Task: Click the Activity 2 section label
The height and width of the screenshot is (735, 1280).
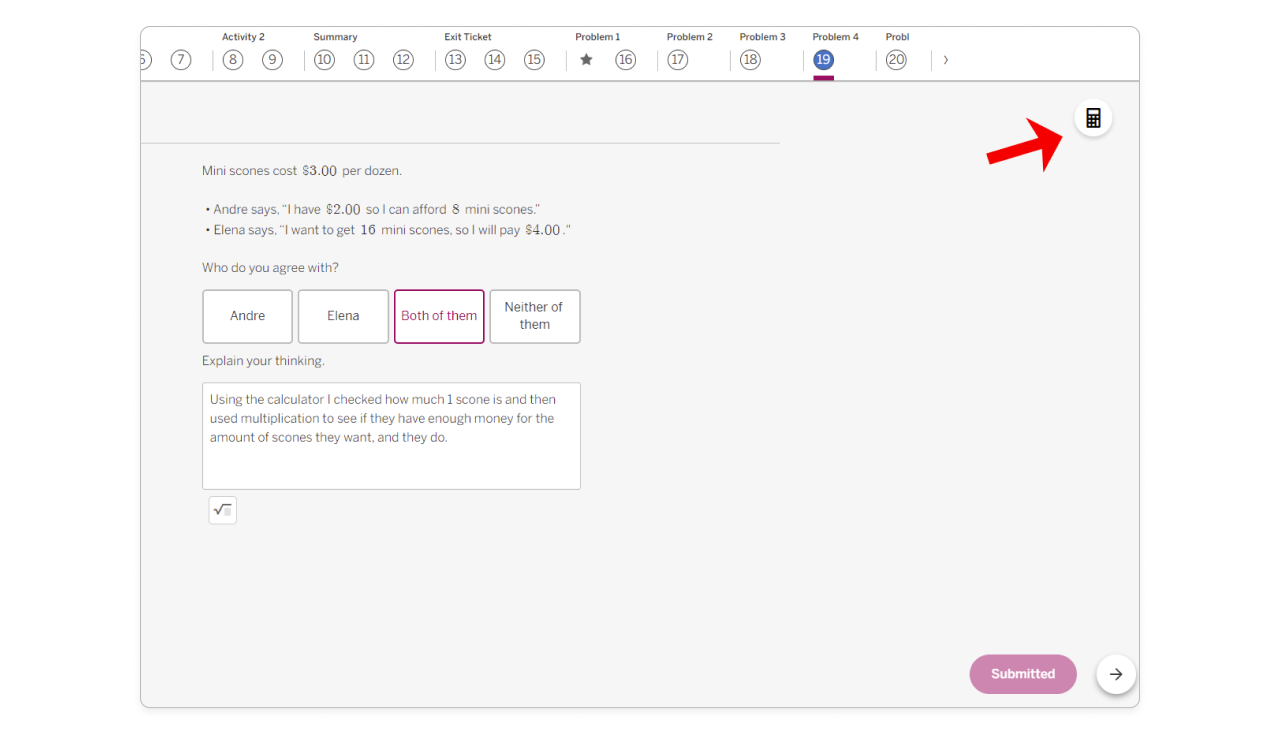Action: tap(243, 37)
